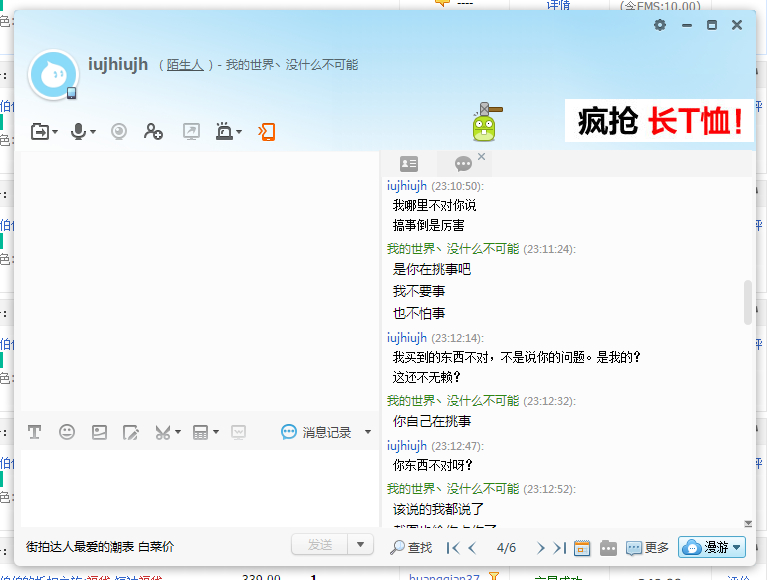Click the scissors screenshot tool

click(163, 432)
